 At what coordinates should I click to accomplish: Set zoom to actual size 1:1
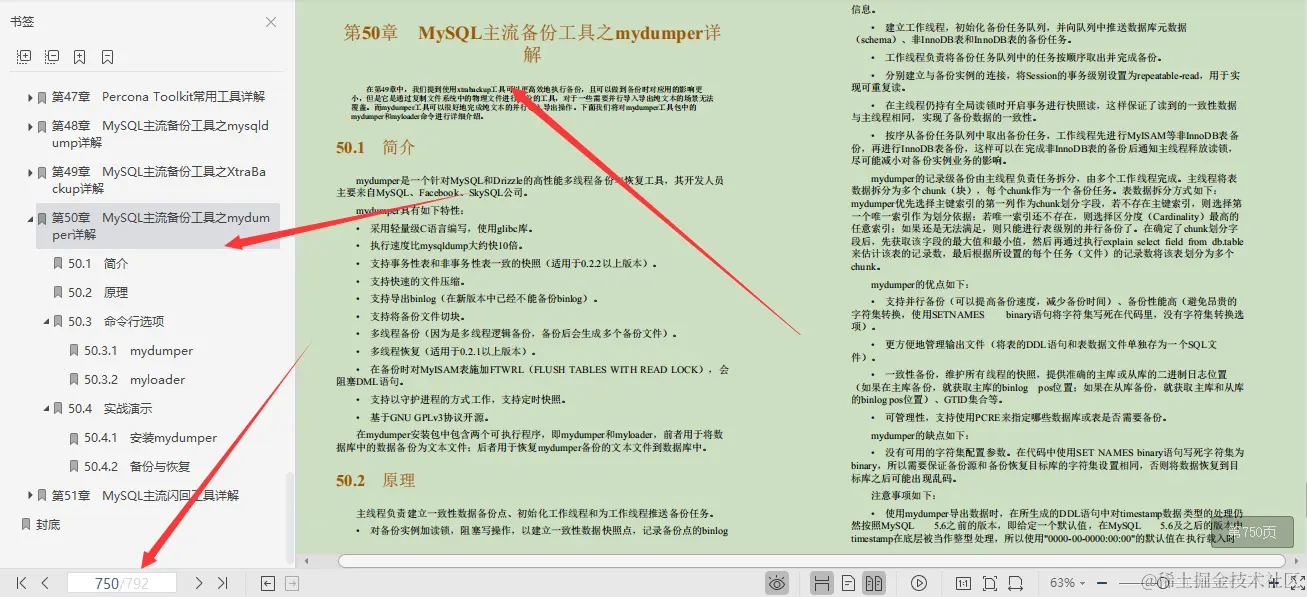pyautogui.click(x=964, y=582)
